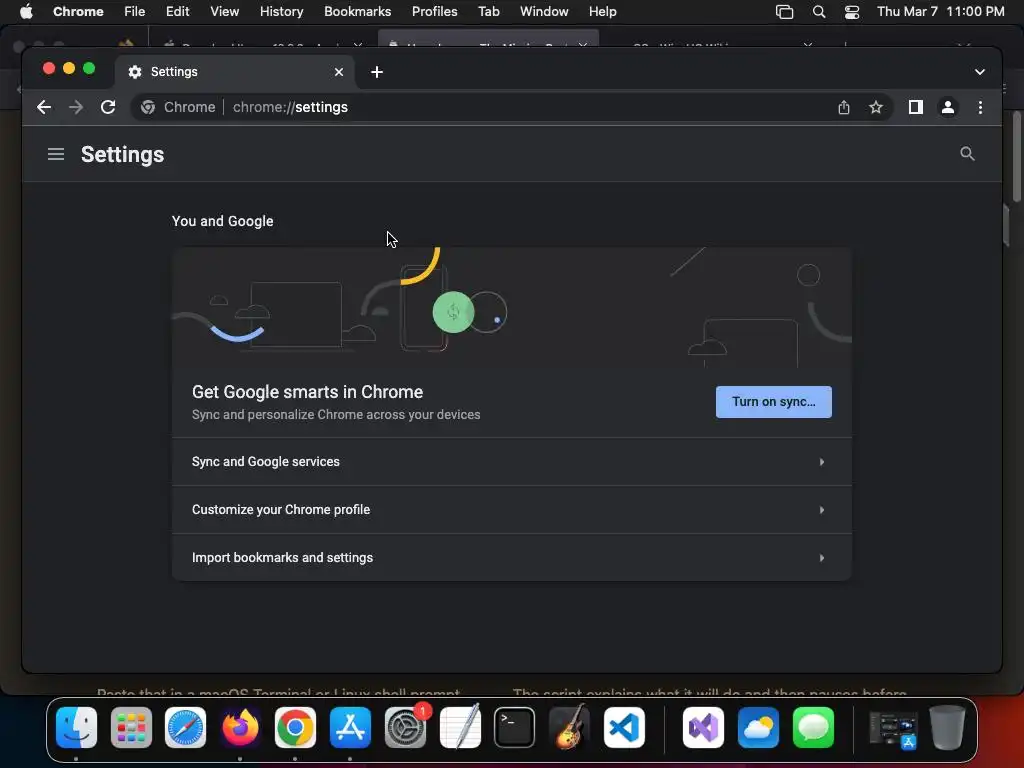Expand arrow on Customize your Chrome profile row
The height and width of the screenshot is (768, 1024).
coord(822,509)
